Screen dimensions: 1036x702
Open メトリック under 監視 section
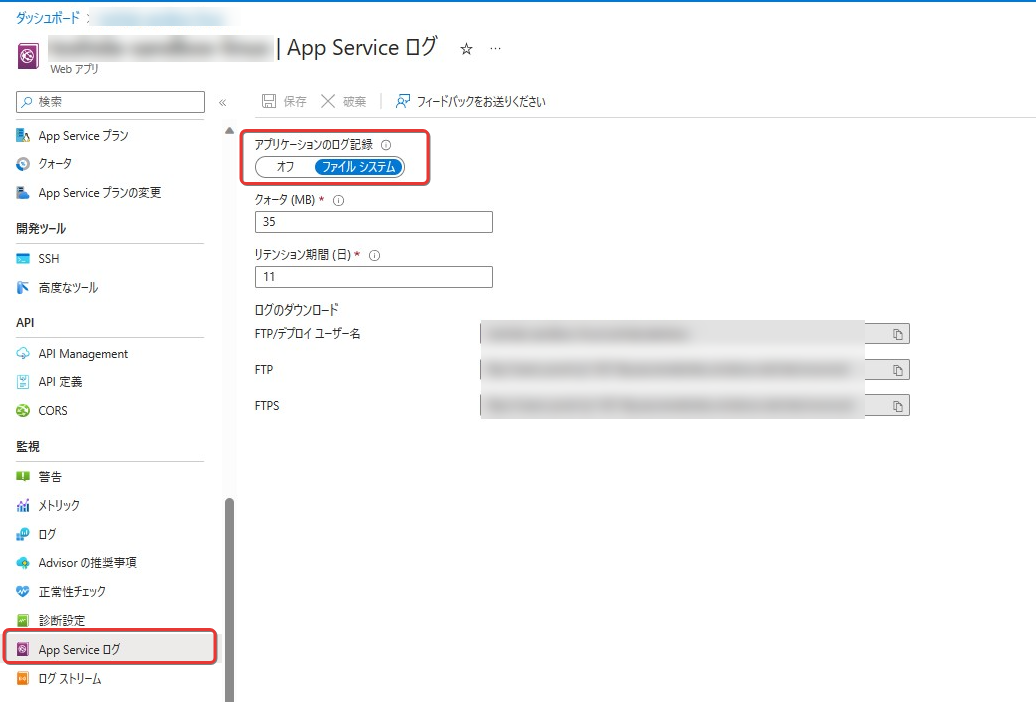tap(59, 506)
